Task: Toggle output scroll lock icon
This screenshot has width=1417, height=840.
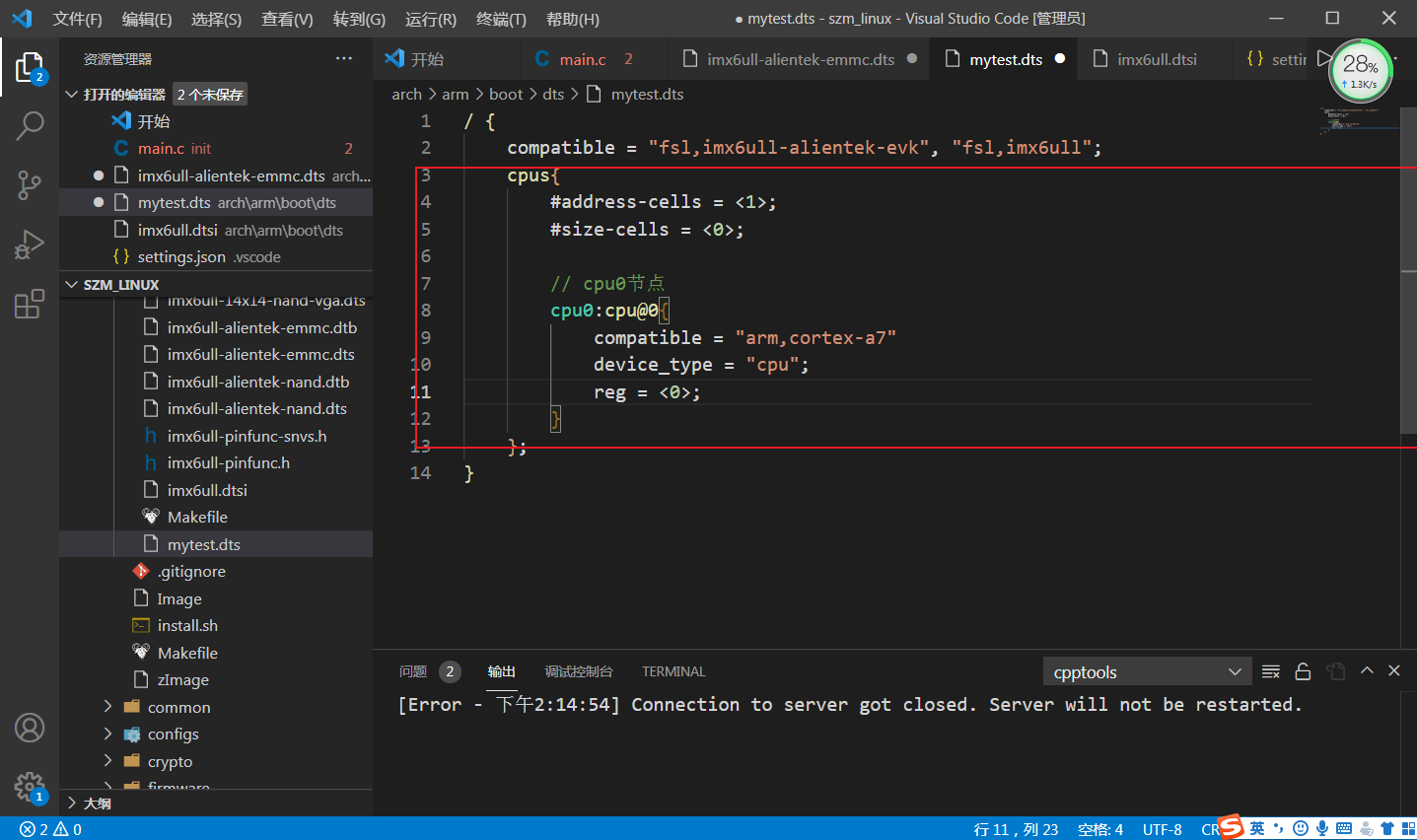Action: [x=1303, y=671]
